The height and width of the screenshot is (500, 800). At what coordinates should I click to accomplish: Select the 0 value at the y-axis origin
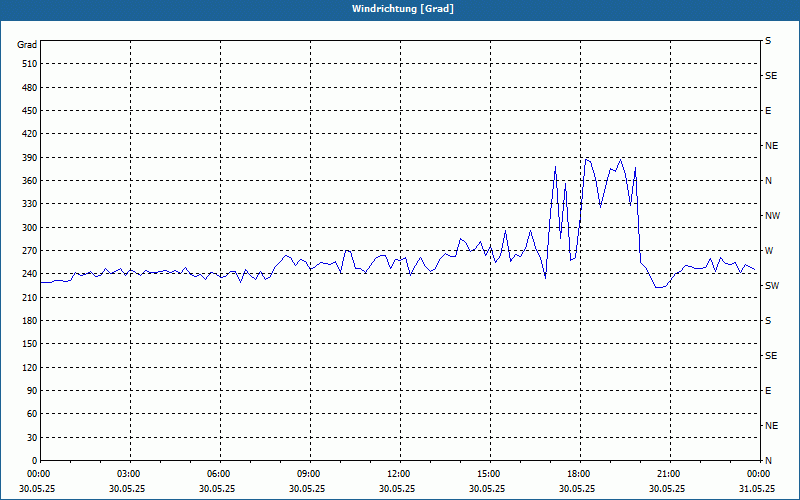(x=35, y=461)
